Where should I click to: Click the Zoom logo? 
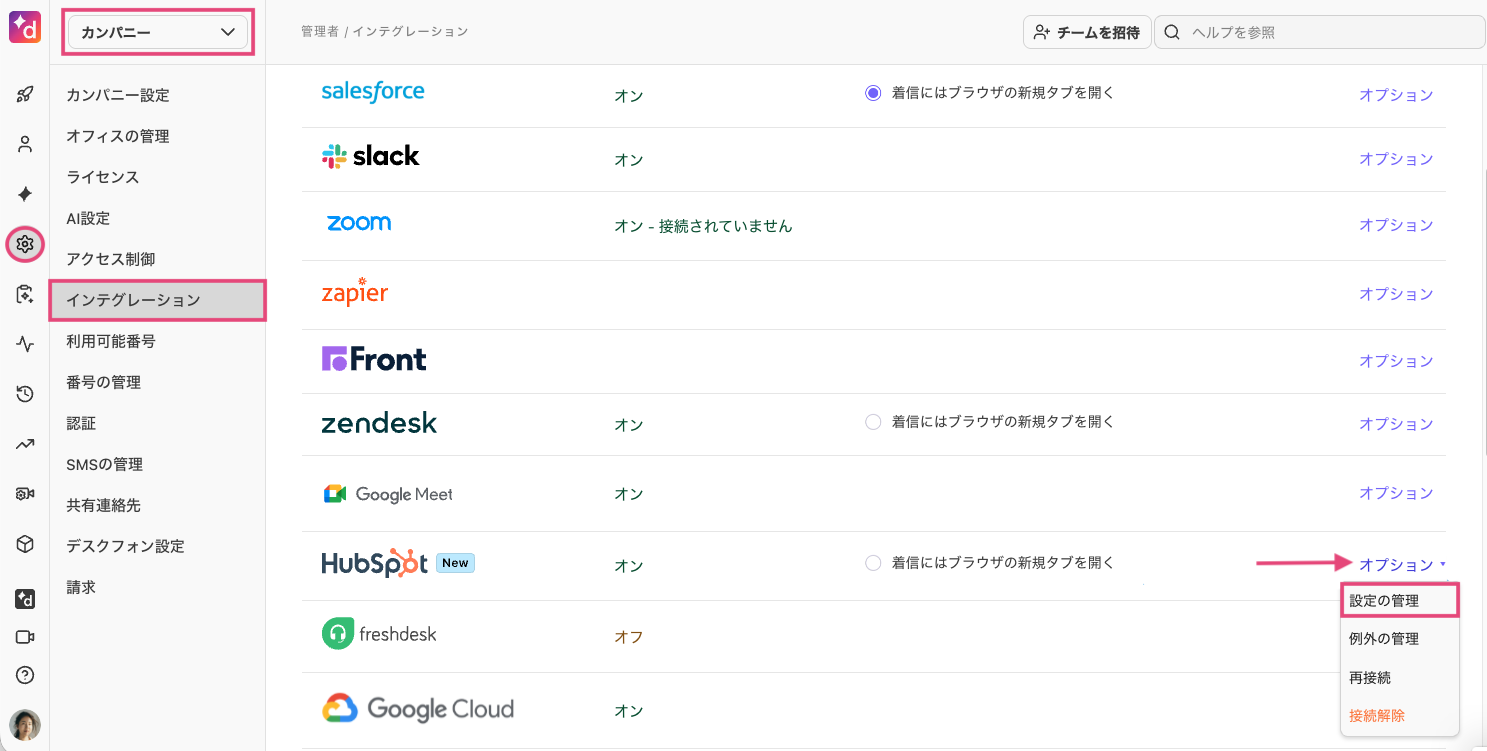358,223
